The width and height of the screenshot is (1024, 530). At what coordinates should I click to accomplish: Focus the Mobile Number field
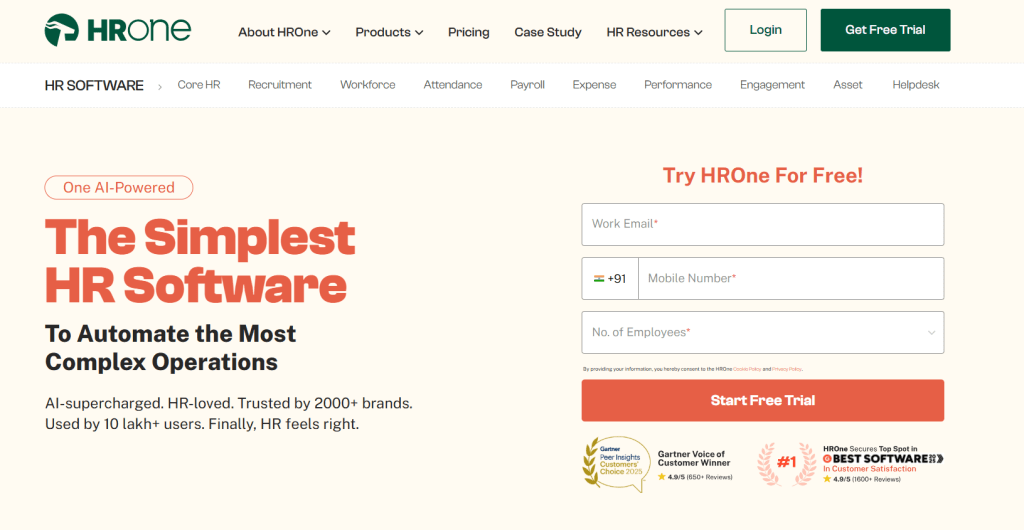pyautogui.click(x=790, y=279)
